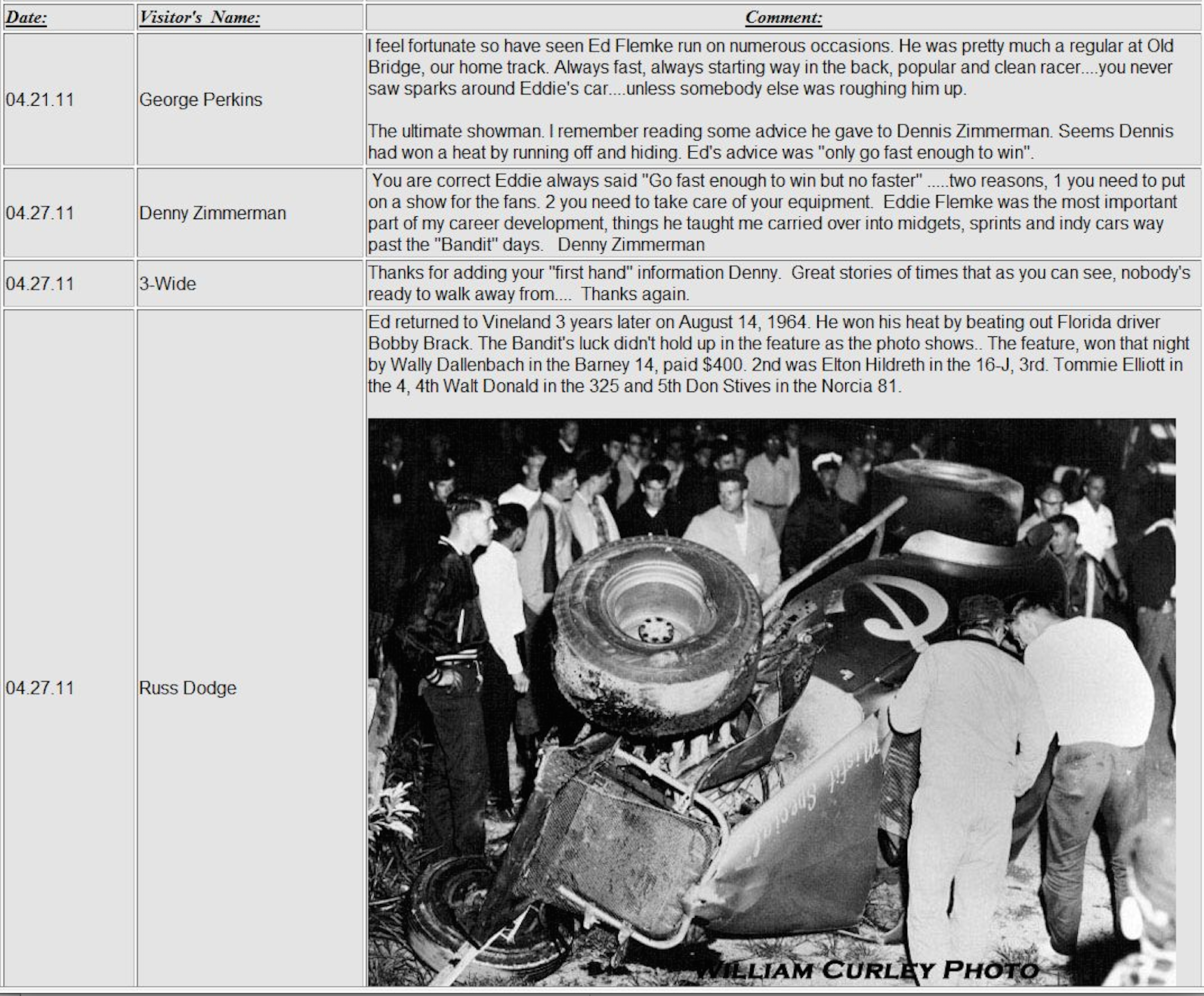Click the "Visitor's Name:" column header
Screen dimensions: 1204x996
coord(199,17)
